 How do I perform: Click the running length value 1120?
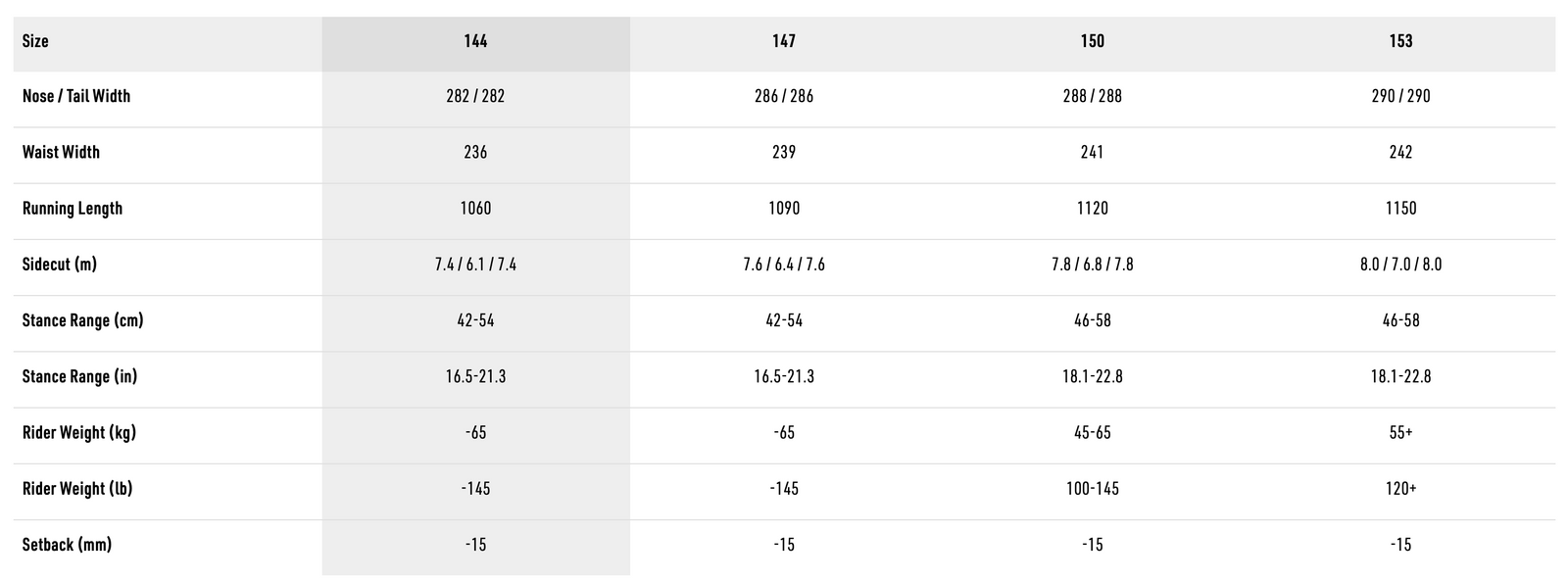click(1092, 208)
